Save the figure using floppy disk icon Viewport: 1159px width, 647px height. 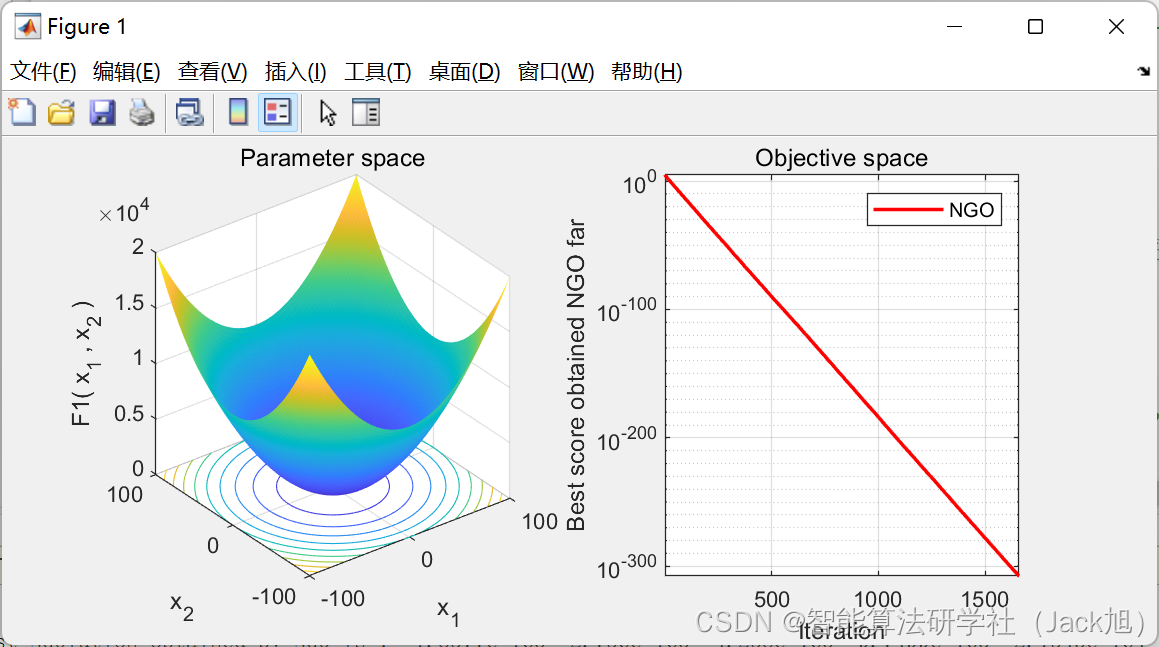(x=102, y=112)
